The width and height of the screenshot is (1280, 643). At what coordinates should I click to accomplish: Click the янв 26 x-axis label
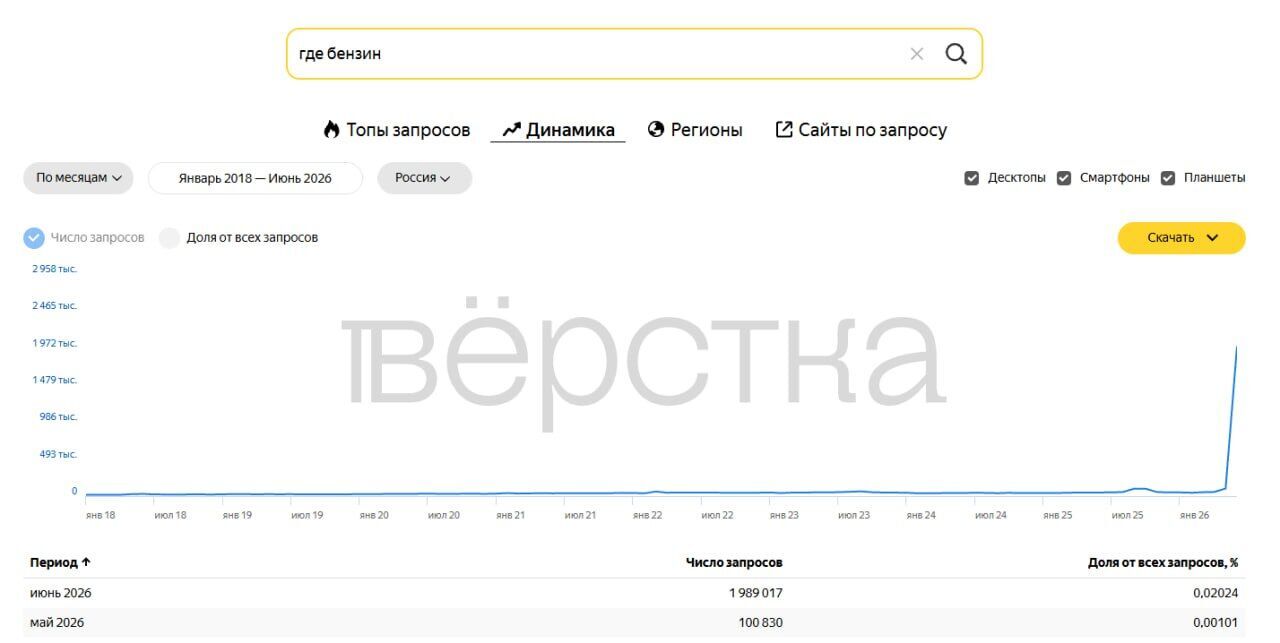(x=1195, y=515)
